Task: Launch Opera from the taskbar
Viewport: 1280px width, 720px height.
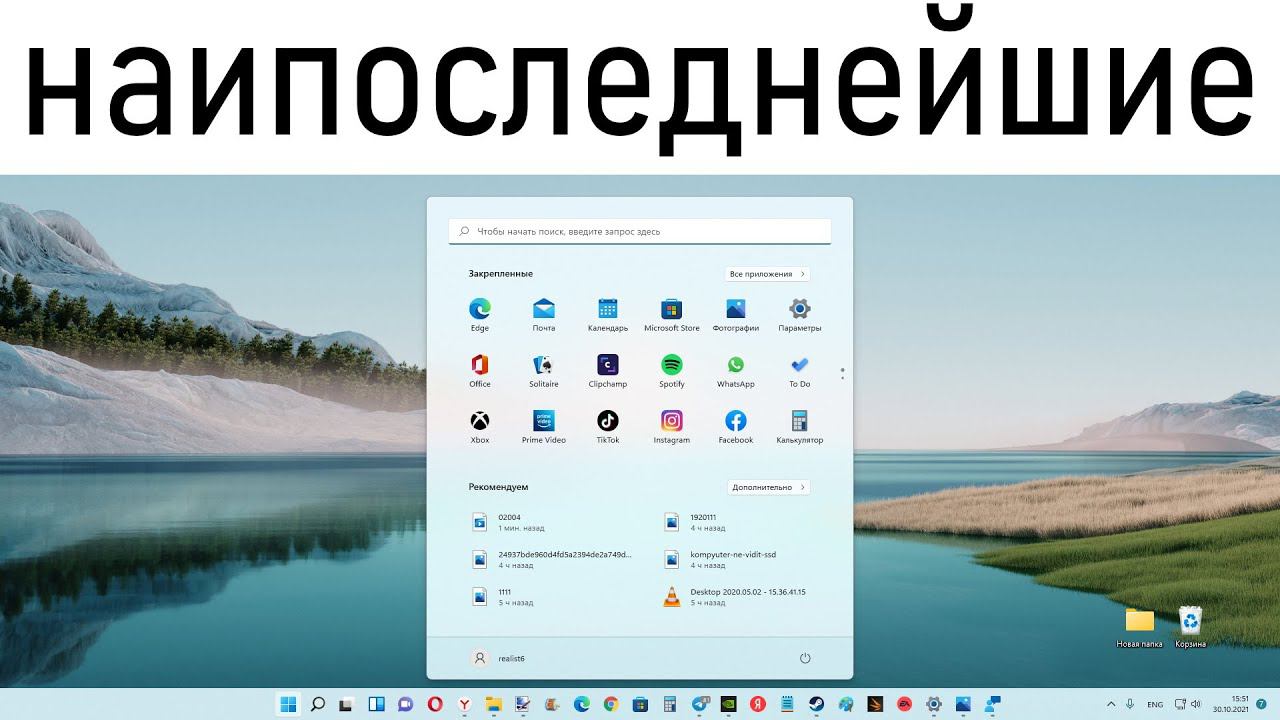Action: [435, 704]
